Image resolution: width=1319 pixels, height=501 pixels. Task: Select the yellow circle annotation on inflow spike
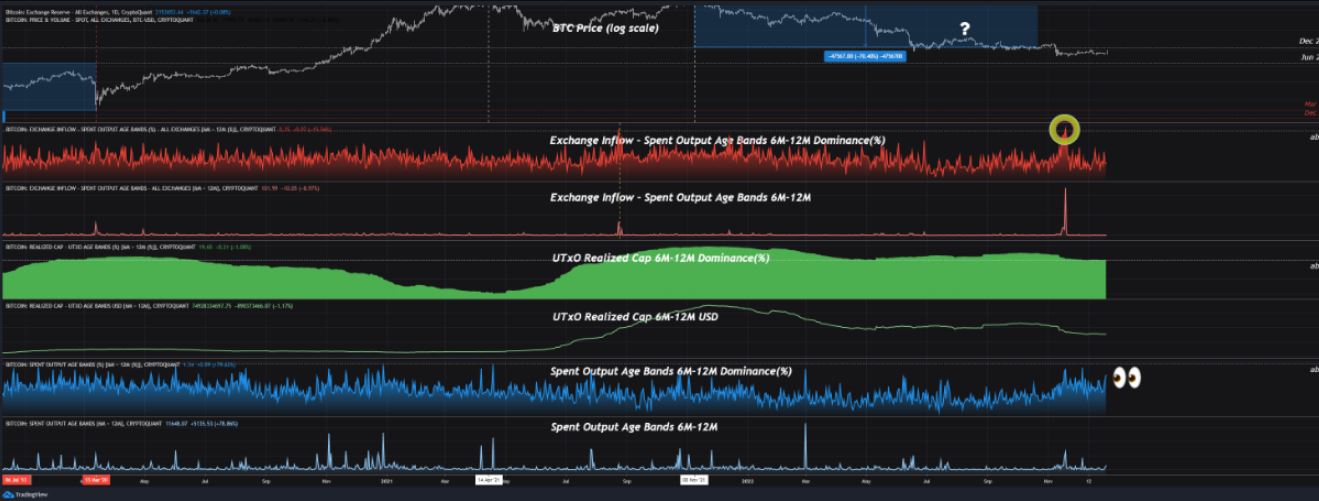point(1064,129)
